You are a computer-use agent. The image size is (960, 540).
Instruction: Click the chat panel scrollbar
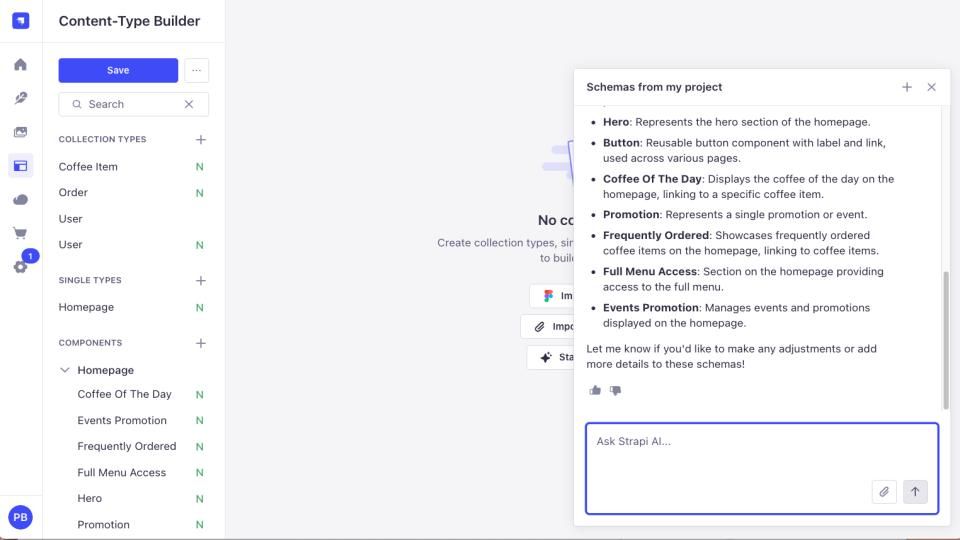click(945, 340)
